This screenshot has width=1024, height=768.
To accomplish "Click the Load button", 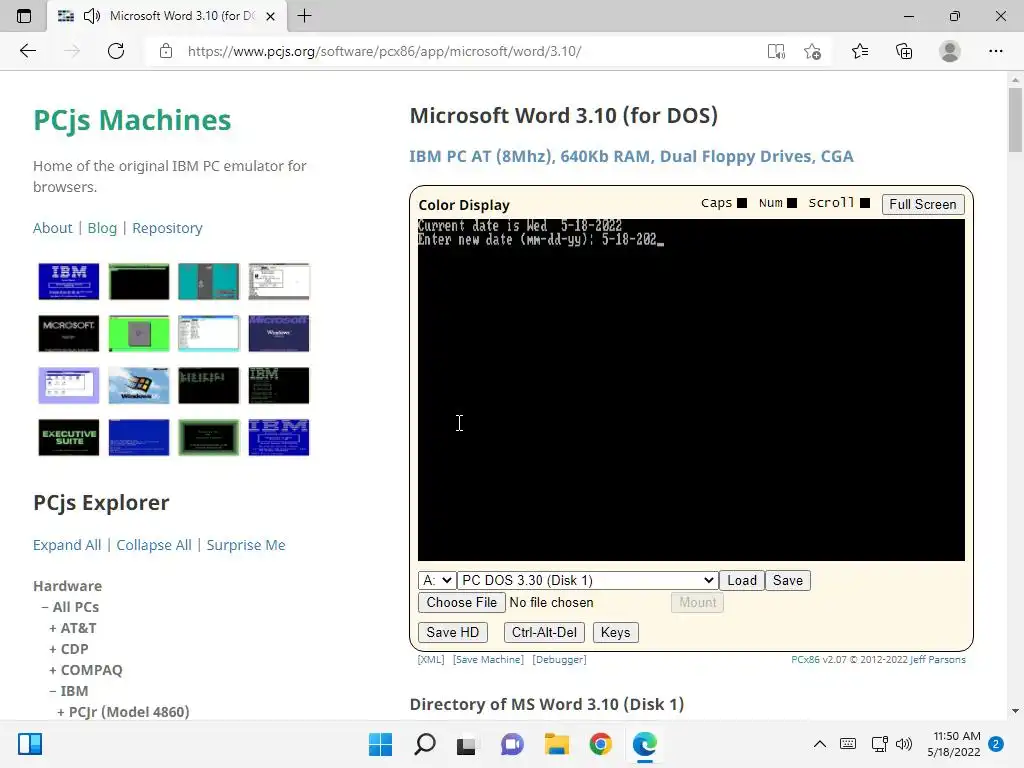I will click(x=742, y=580).
